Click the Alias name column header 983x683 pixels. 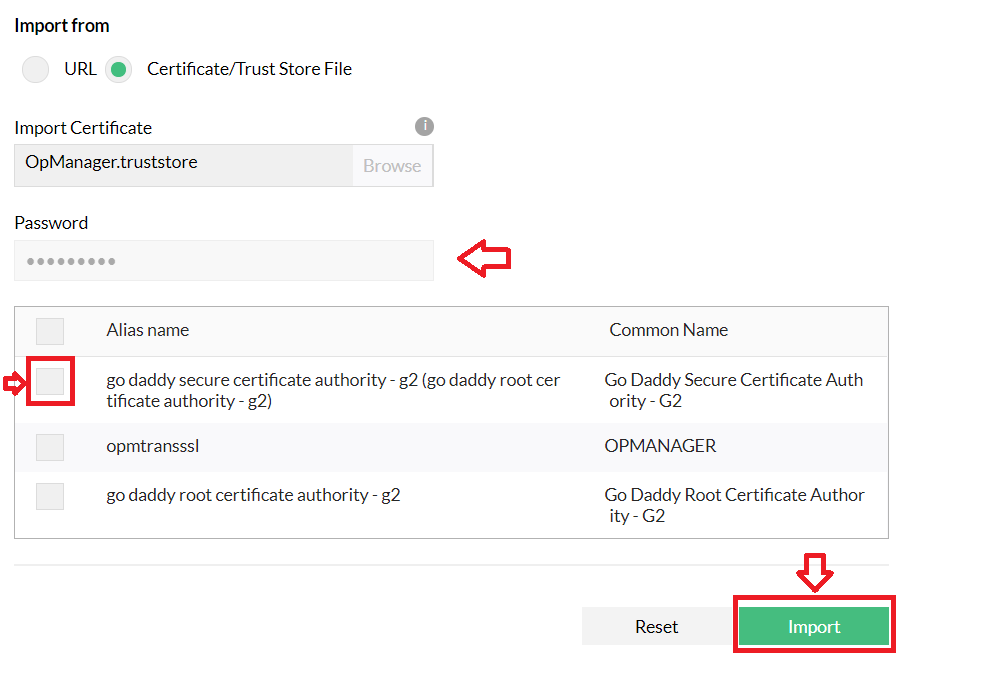pos(147,331)
